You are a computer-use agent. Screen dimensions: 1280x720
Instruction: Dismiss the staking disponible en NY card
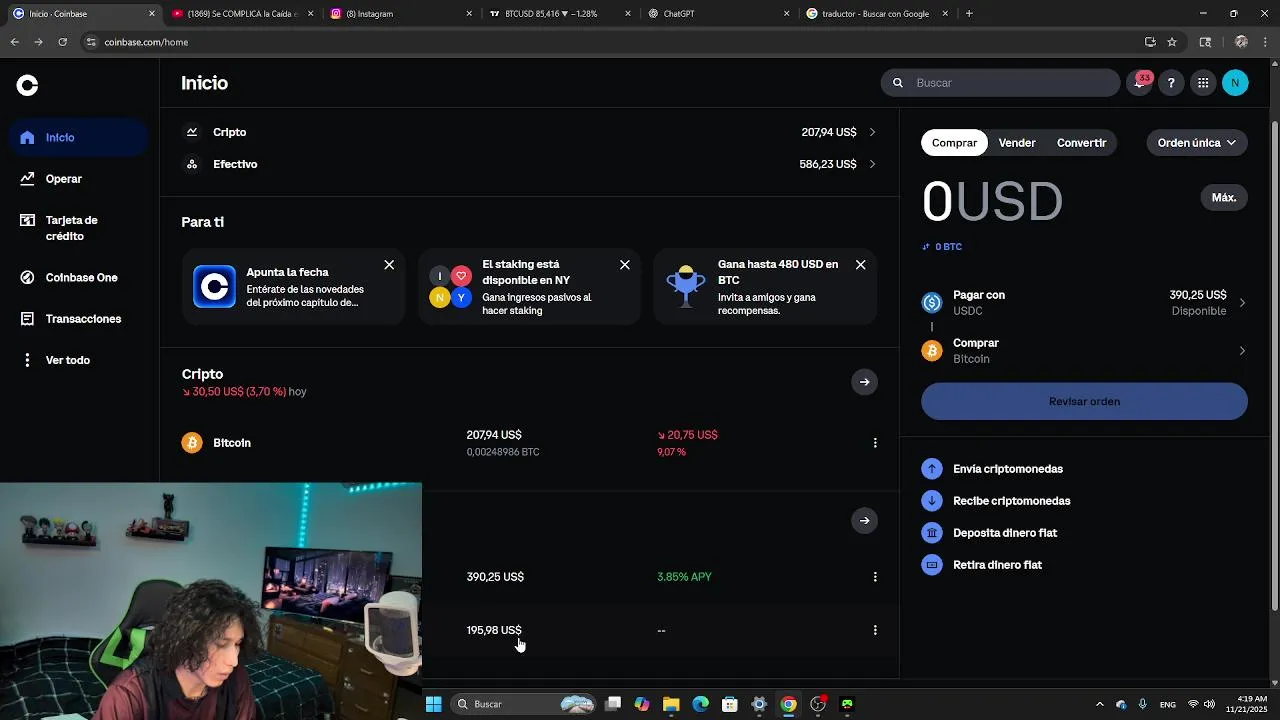coord(625,265)
